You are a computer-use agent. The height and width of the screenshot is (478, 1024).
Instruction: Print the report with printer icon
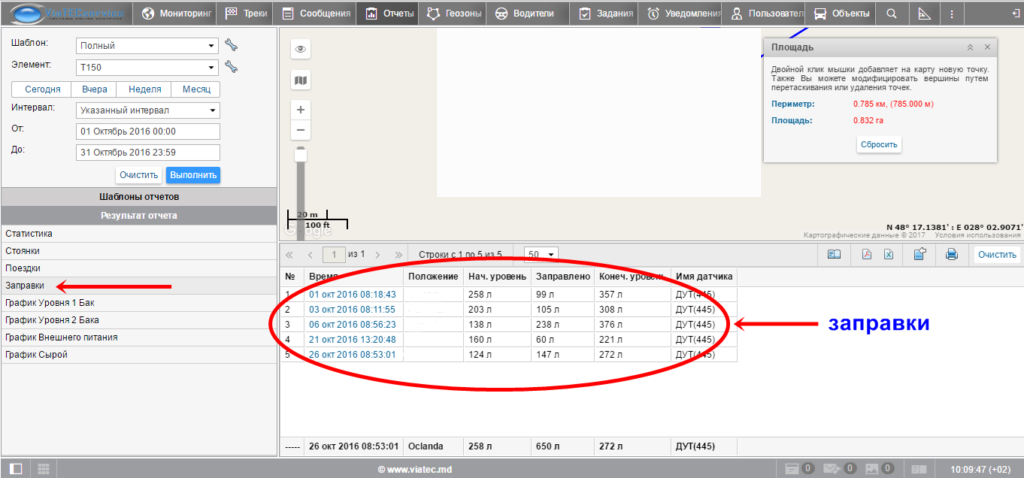[952, 255]
